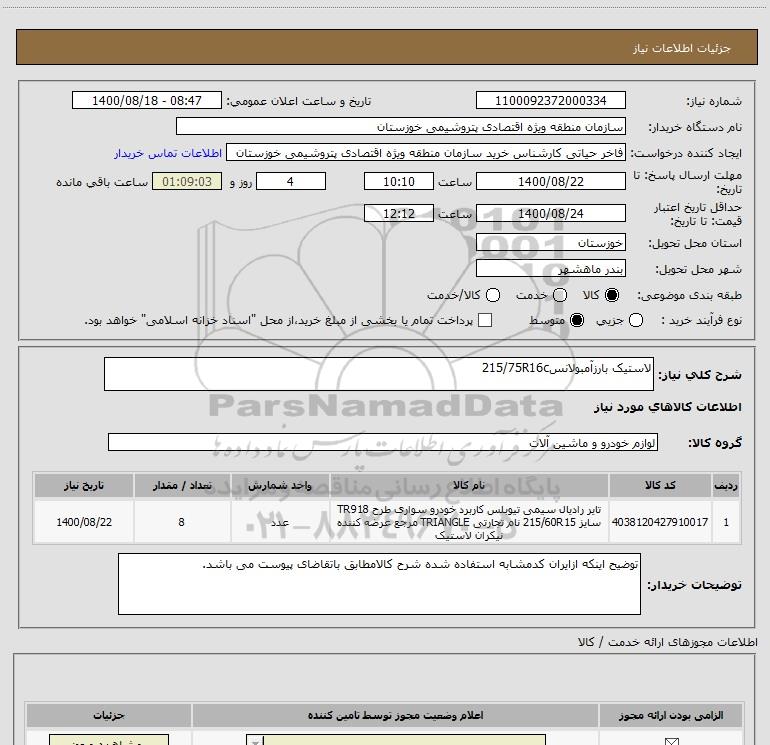Image resolution: width=770 pixels, height=745 pixels.
Task: Click the quantity cell showing 8
Action: 182,522
